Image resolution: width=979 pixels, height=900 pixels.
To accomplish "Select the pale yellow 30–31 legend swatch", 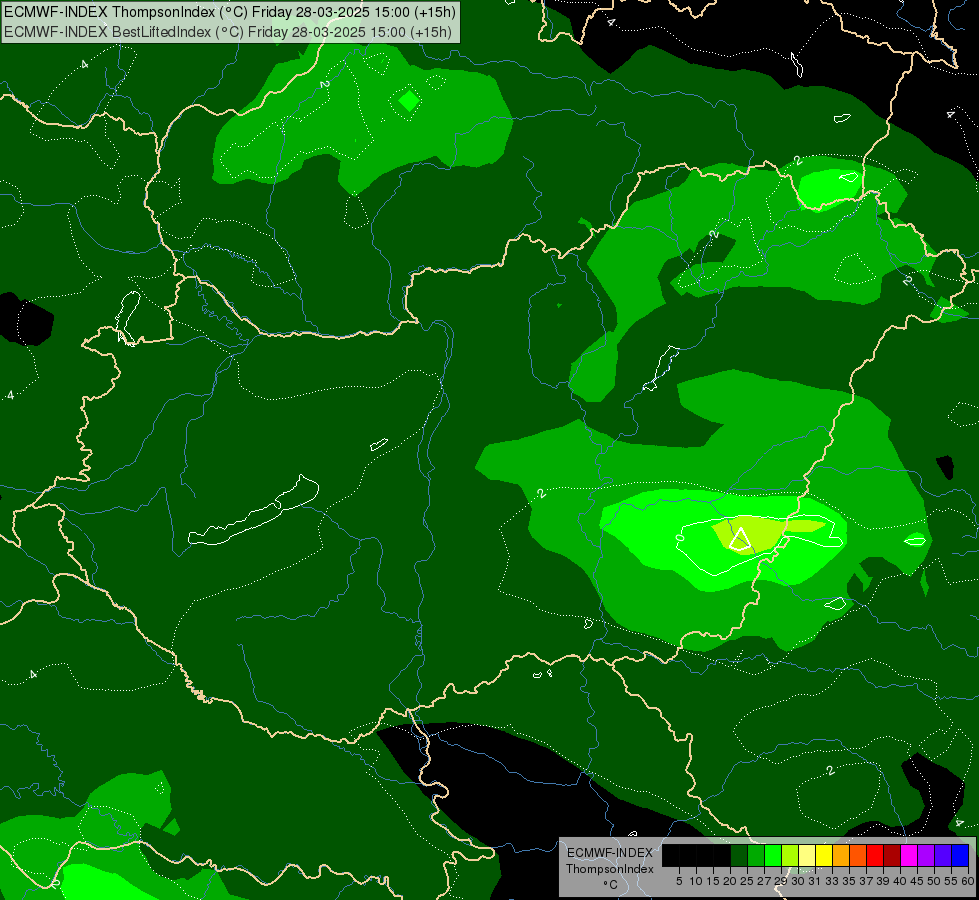I will click(807, 855).
